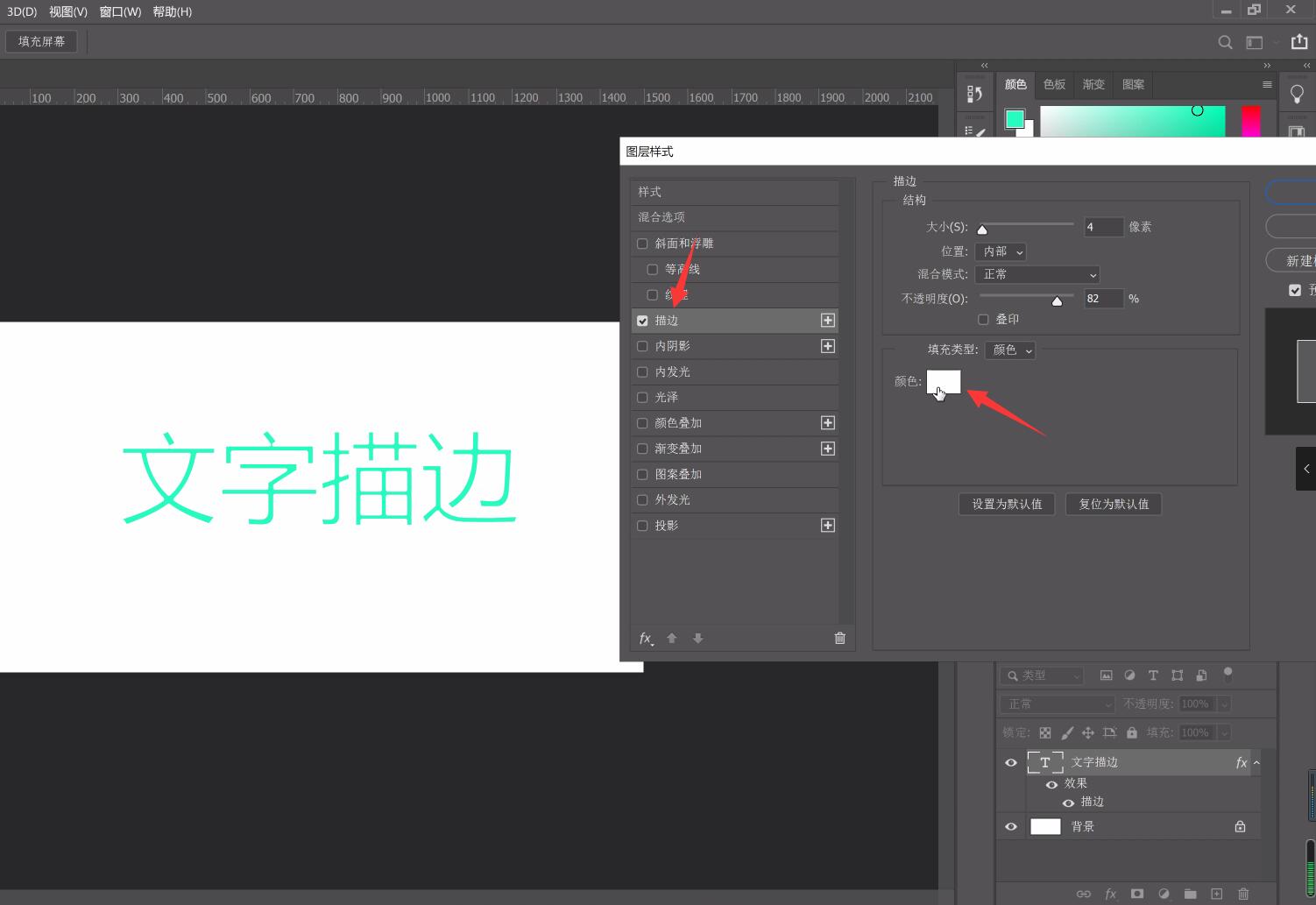Add another color overlay via 颜色叠加 plus
Screen dimensions: 1316x905
pos(827,423)
